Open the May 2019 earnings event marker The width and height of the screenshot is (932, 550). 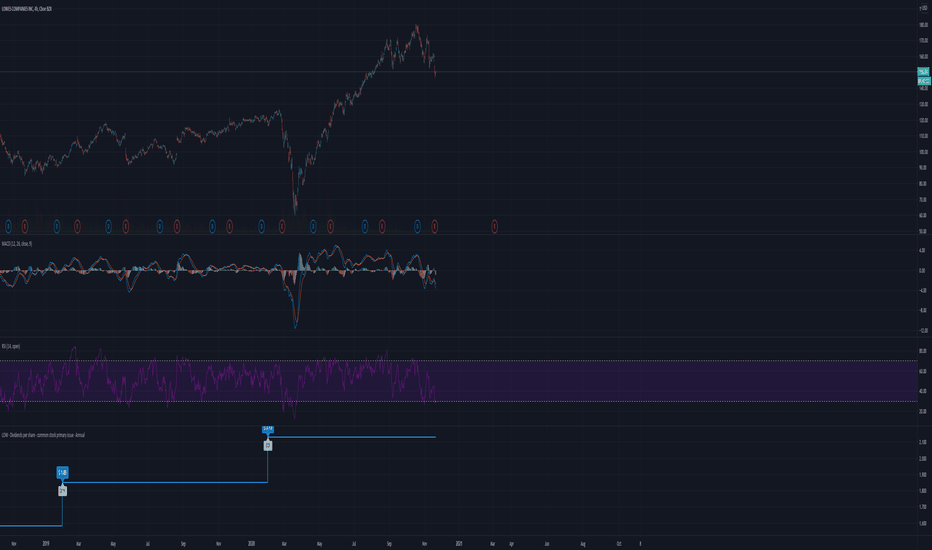coord(125,226)
